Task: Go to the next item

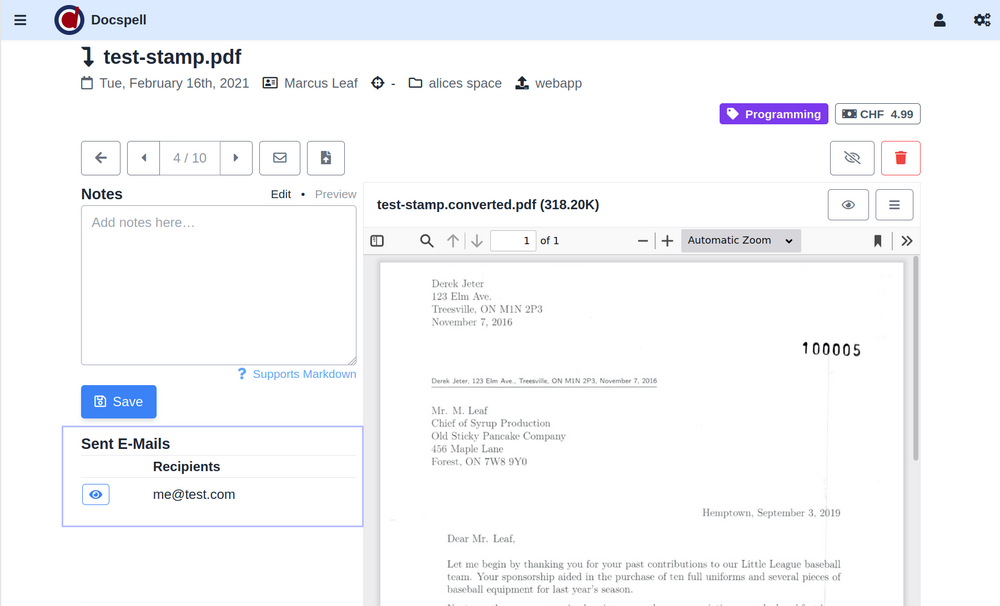Action: click(235, 158)
